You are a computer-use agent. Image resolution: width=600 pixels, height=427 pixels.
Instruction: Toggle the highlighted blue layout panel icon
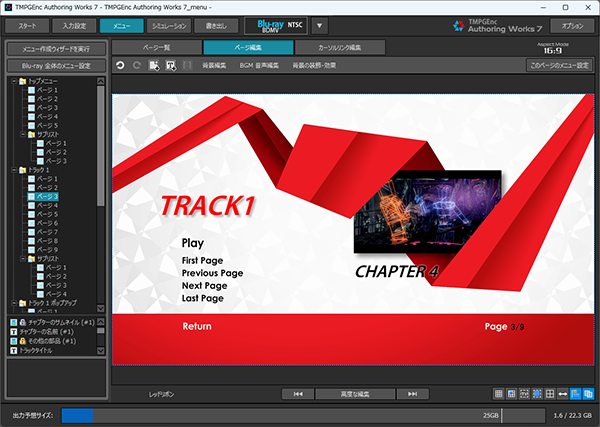pyautogui.click(x=576, y=394)
